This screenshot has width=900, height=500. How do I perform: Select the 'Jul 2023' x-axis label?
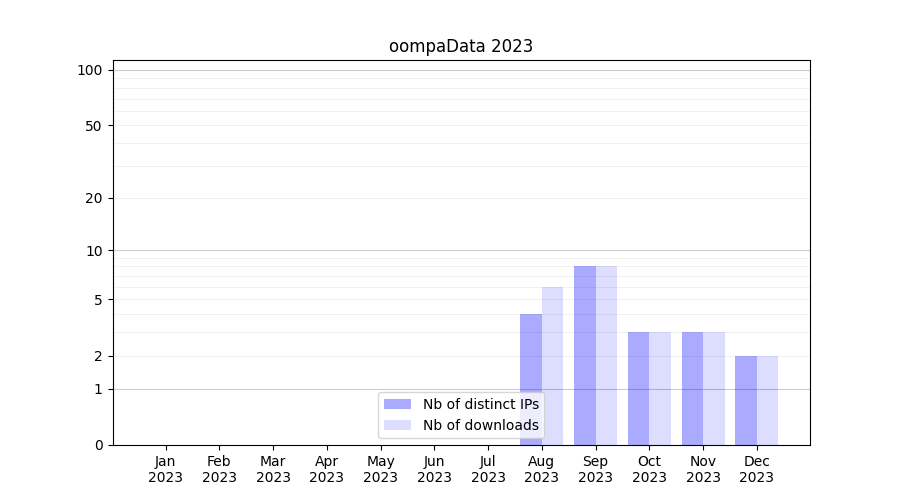pos(488,469)
